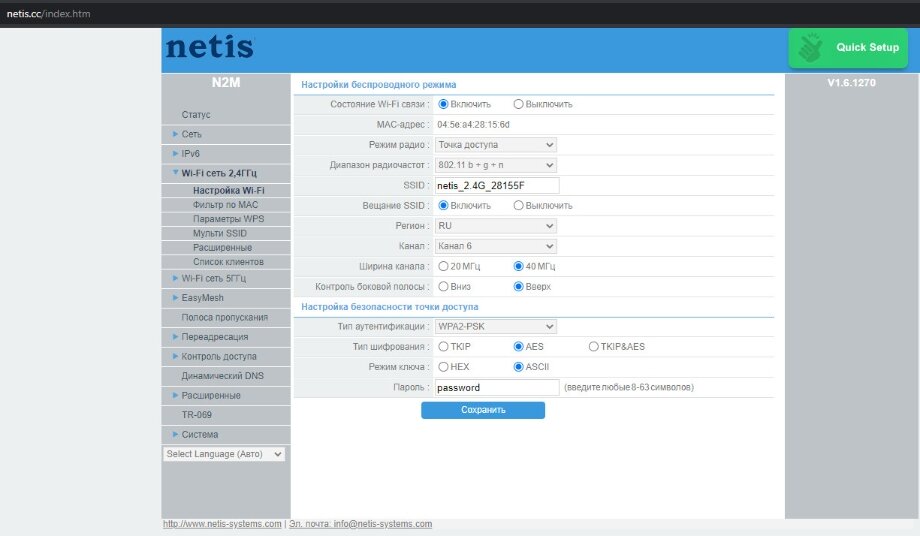Select 20 МГц channel width

pyautogui.click(x=444, y=266)
